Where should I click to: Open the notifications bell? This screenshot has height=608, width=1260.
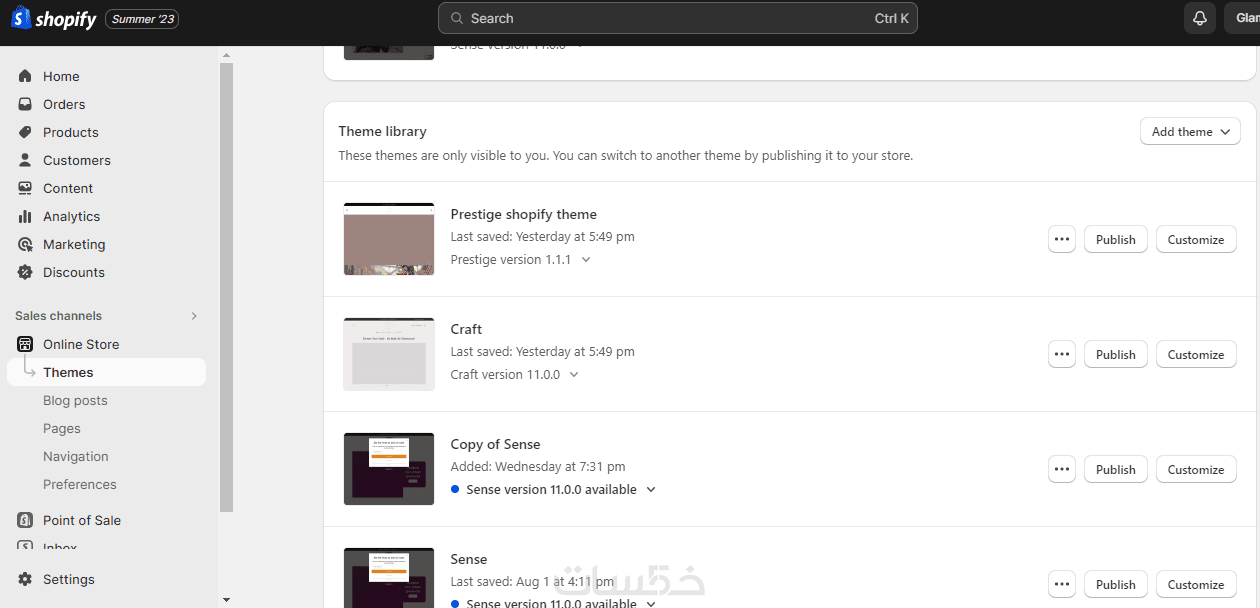point(1199,18)
